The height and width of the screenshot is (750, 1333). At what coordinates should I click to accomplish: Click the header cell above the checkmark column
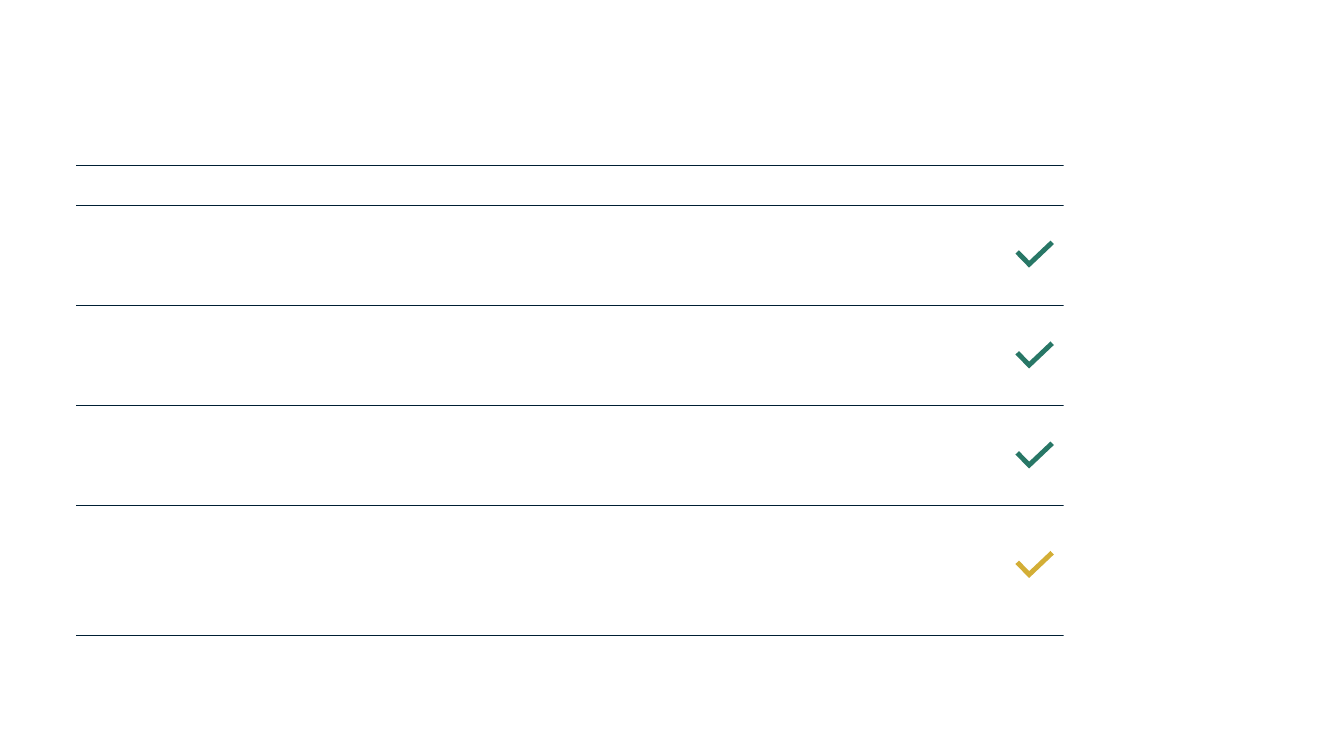1034,186
